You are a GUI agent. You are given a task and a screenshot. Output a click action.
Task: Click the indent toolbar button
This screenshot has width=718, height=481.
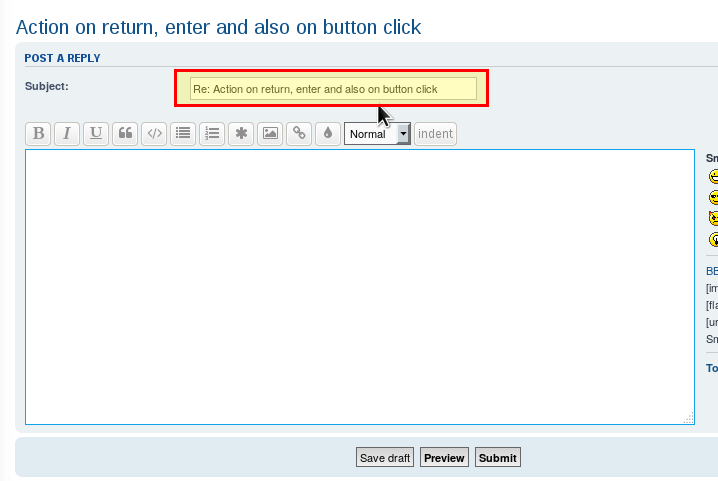[x=435, y=134]
